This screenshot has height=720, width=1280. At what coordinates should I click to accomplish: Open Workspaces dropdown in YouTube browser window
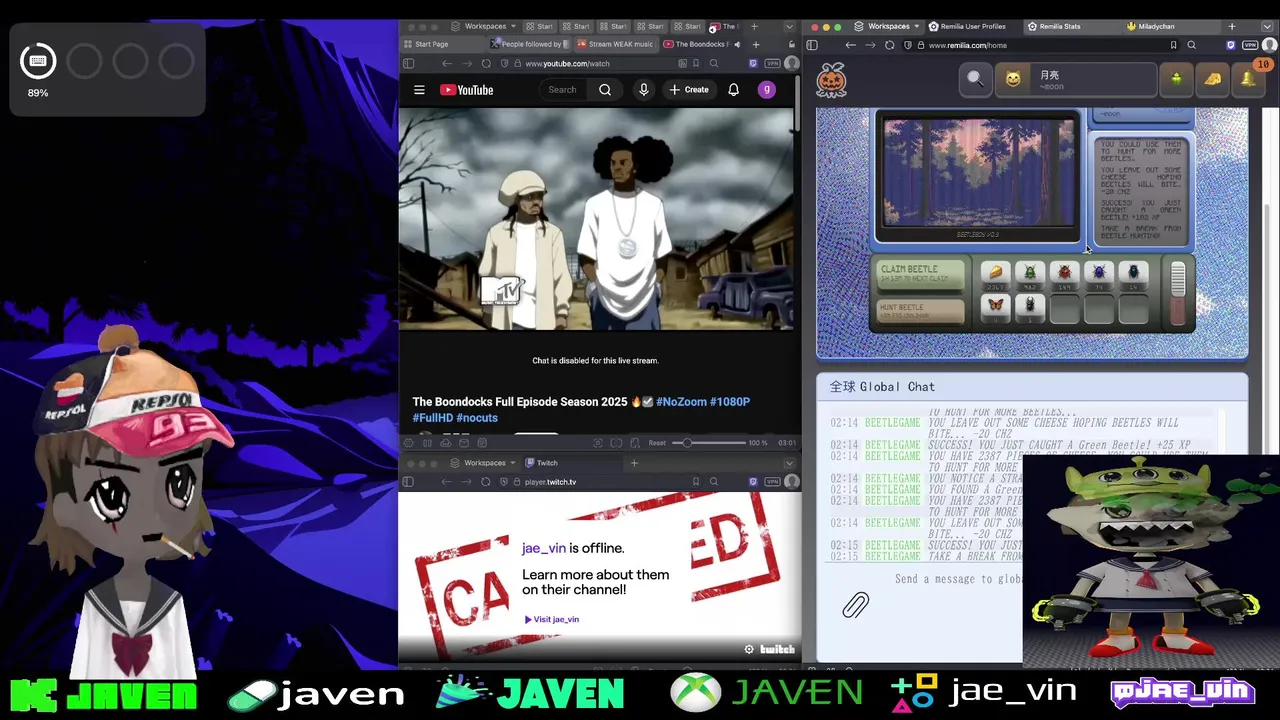(x=483, y=26)
